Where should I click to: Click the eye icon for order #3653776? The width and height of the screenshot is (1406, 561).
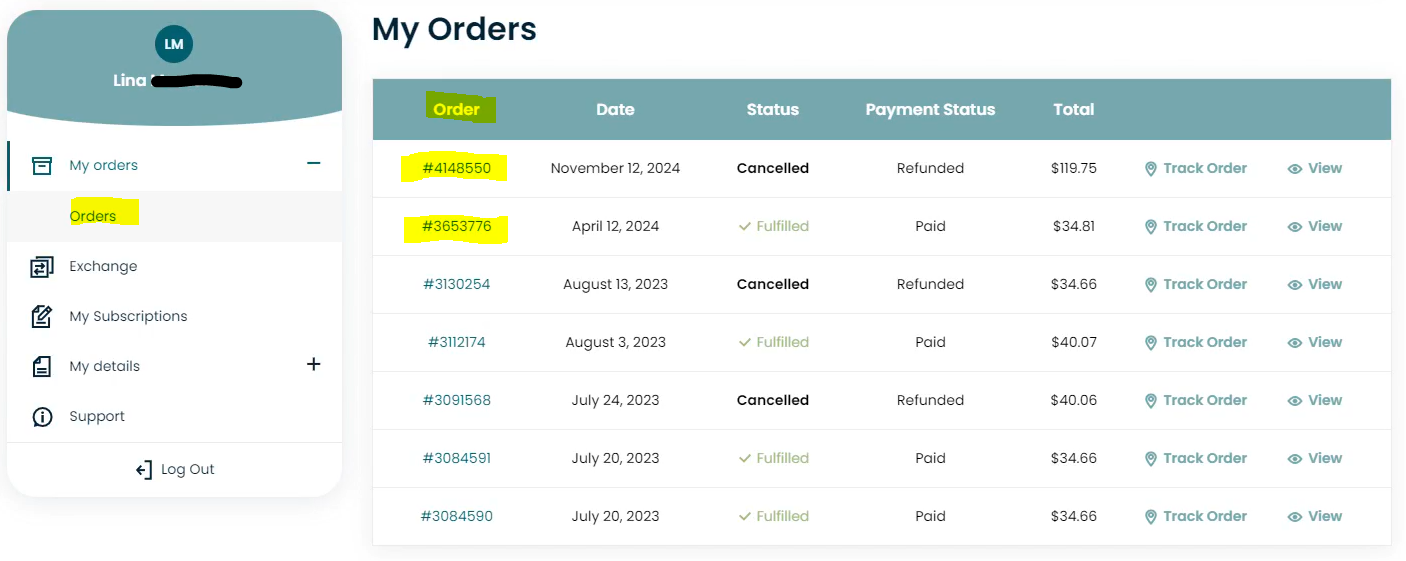(x=1295, y=227)
